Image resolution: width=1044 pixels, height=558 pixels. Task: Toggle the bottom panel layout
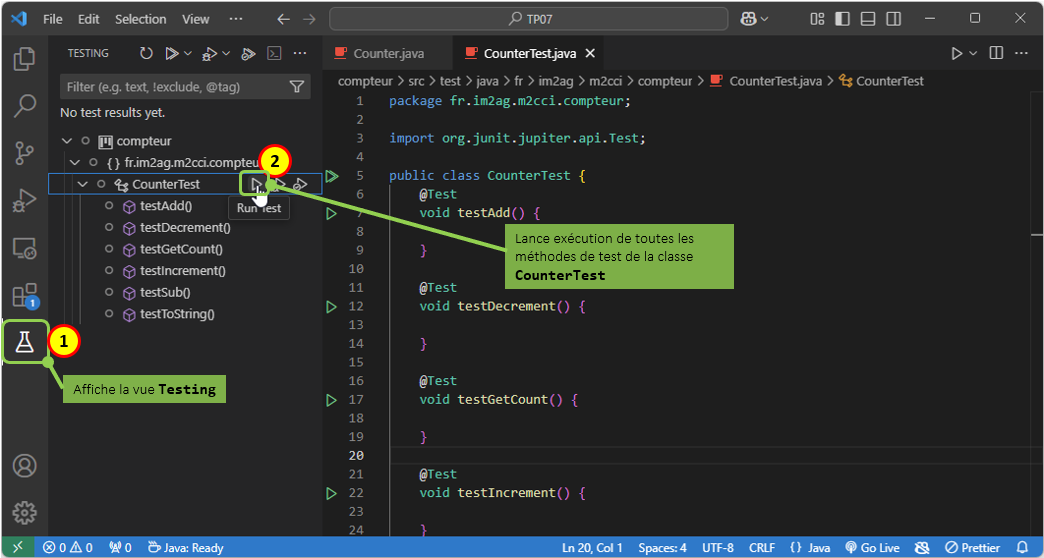click(x=868, y=19)
